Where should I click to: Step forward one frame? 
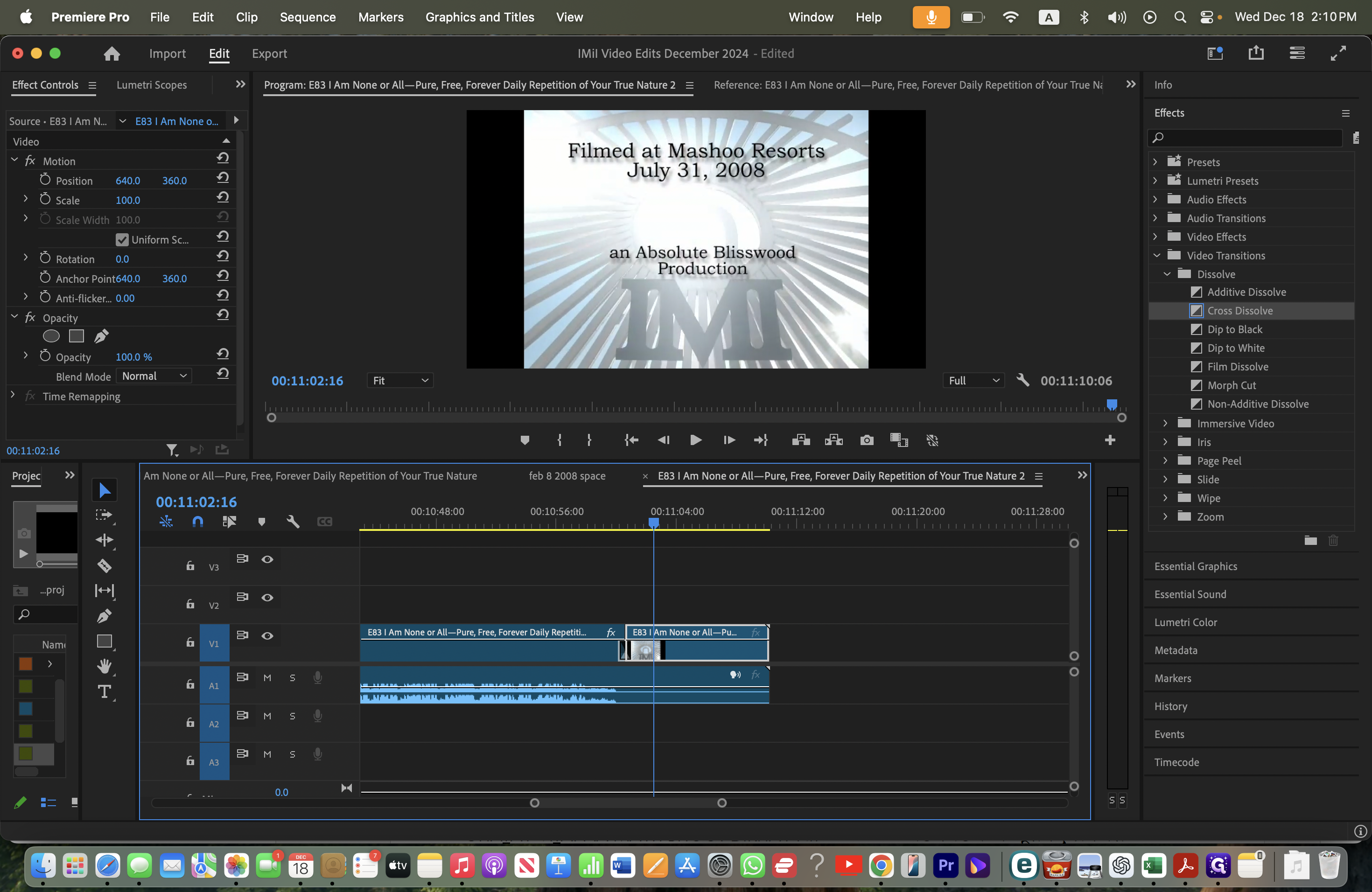[728, 440]
